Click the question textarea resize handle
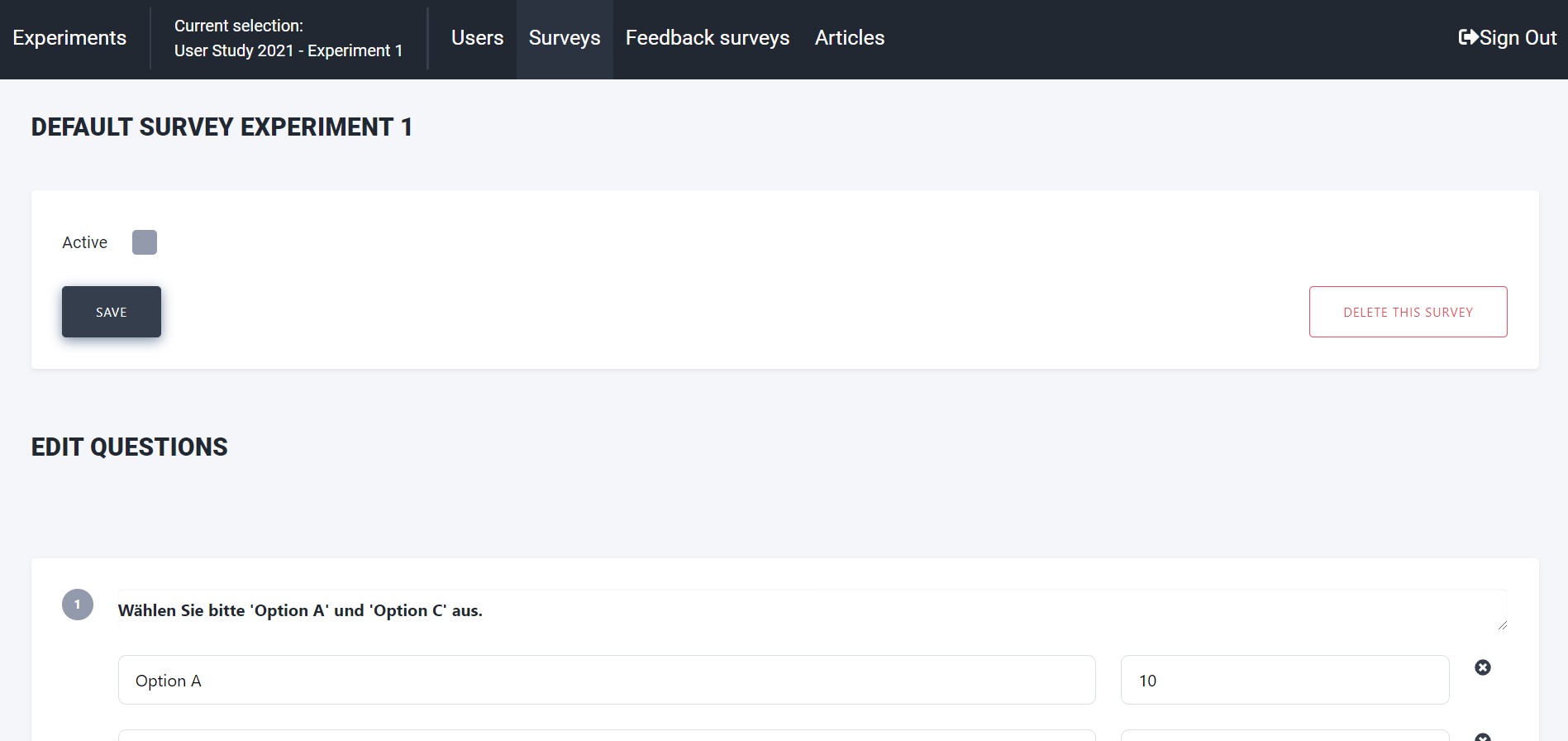1568x741 pixels. 1502,625
